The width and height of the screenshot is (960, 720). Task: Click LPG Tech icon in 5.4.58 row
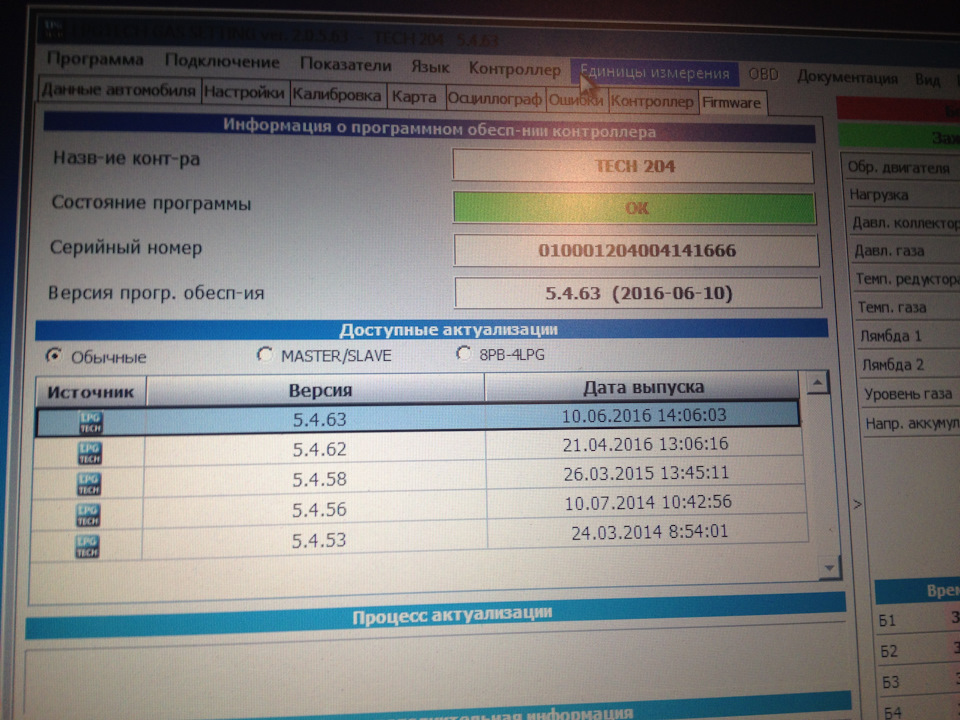(89, 484)
